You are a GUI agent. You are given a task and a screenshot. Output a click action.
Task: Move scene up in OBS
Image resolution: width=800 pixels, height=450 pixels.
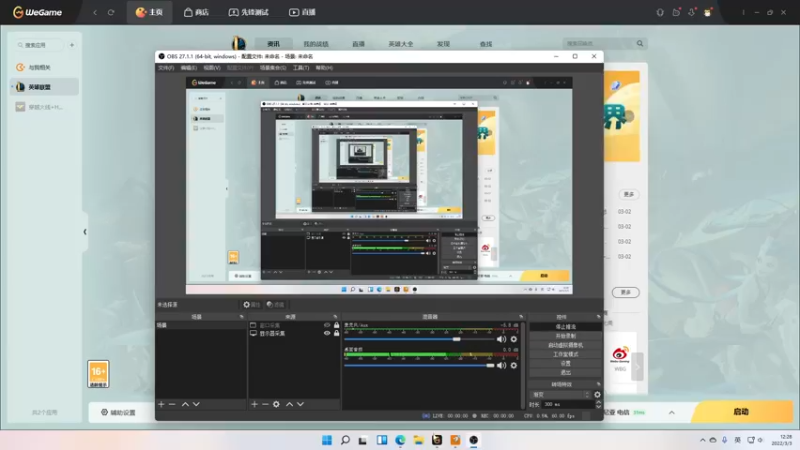(185, 404)
